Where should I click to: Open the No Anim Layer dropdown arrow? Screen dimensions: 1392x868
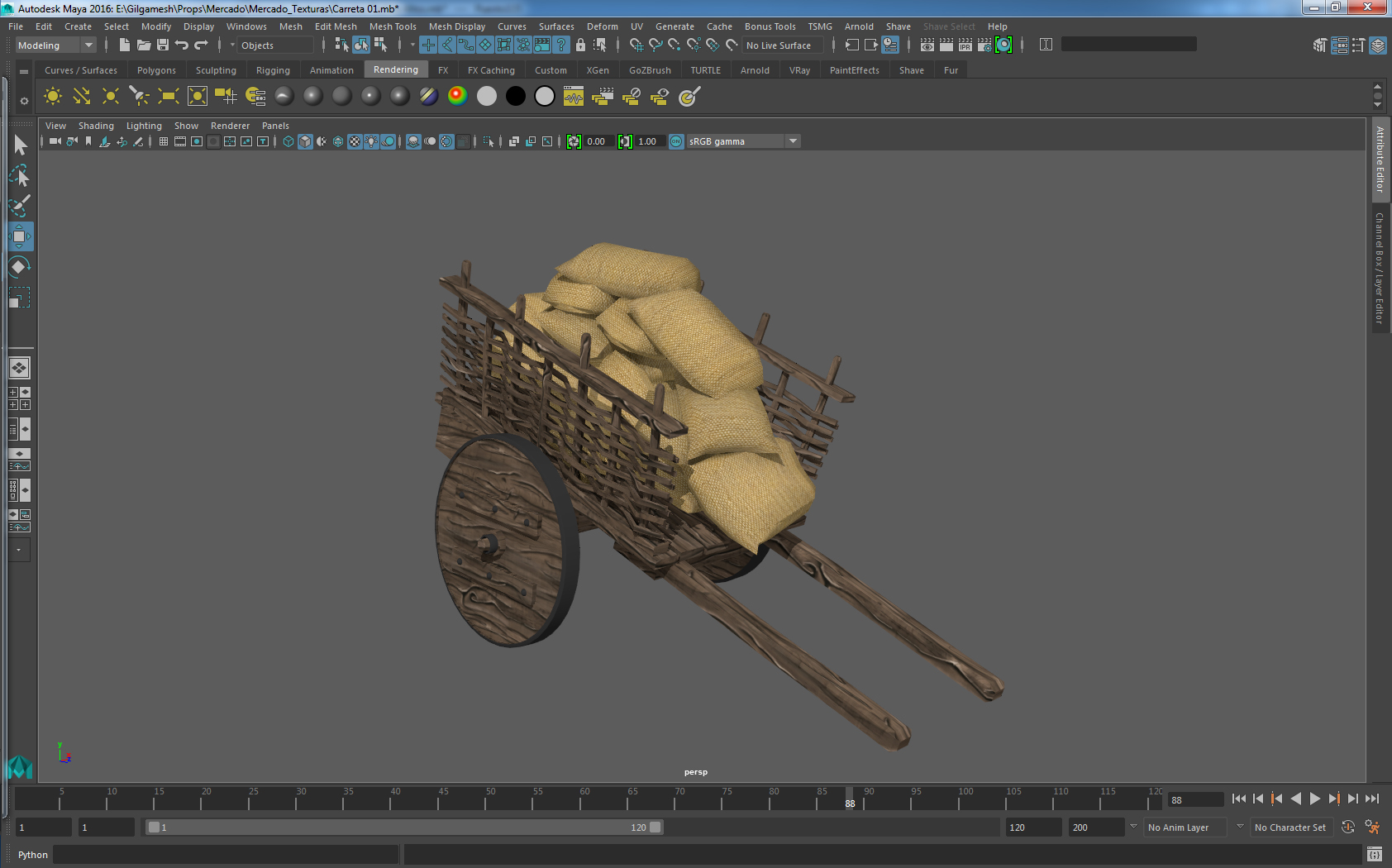(x=1239, y=827)
